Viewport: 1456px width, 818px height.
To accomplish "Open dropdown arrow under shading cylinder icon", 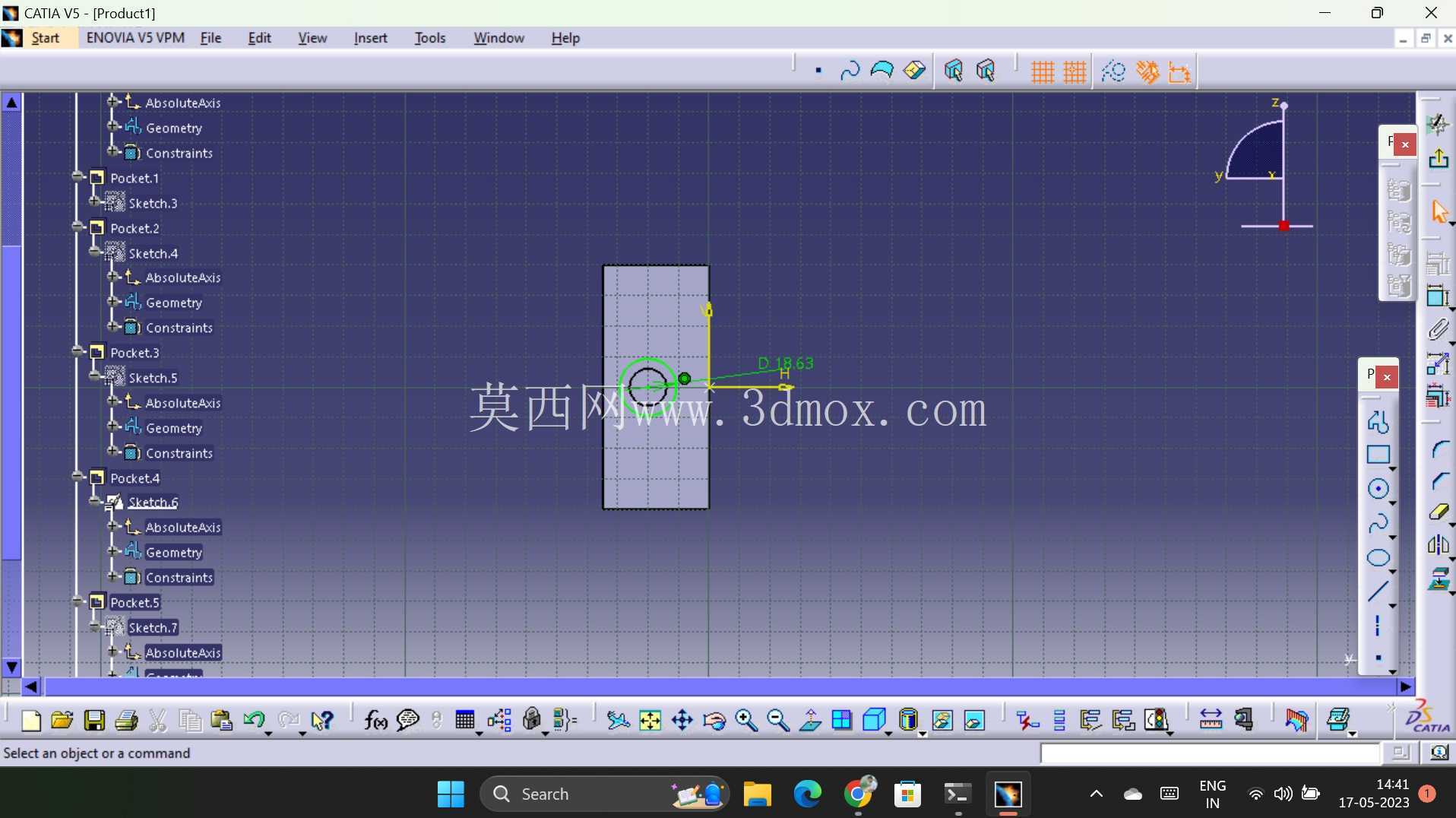I will click(922, 734).
